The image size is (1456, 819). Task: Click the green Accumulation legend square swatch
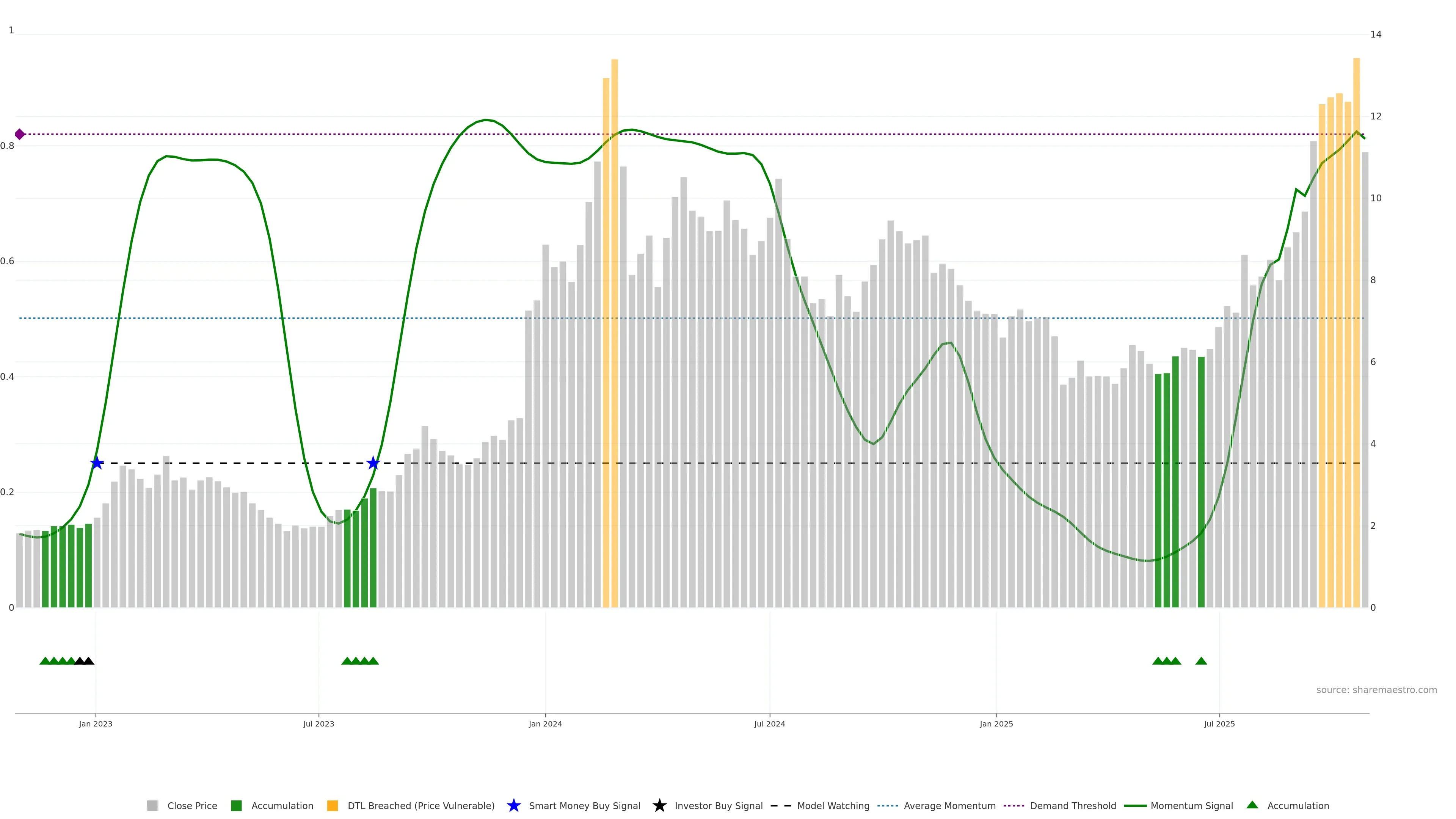[236, 805]
